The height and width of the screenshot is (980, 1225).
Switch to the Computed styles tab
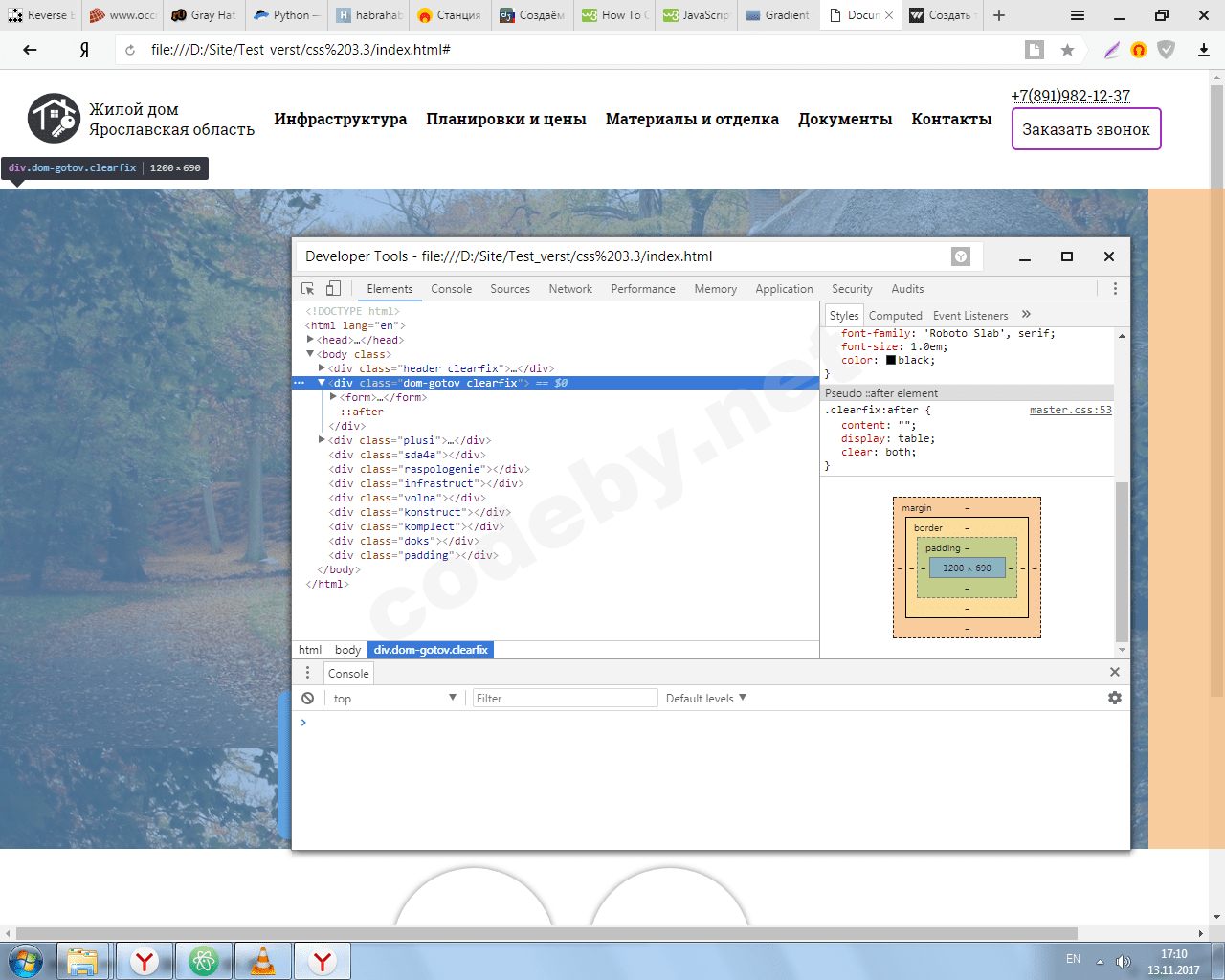point(895,316)
